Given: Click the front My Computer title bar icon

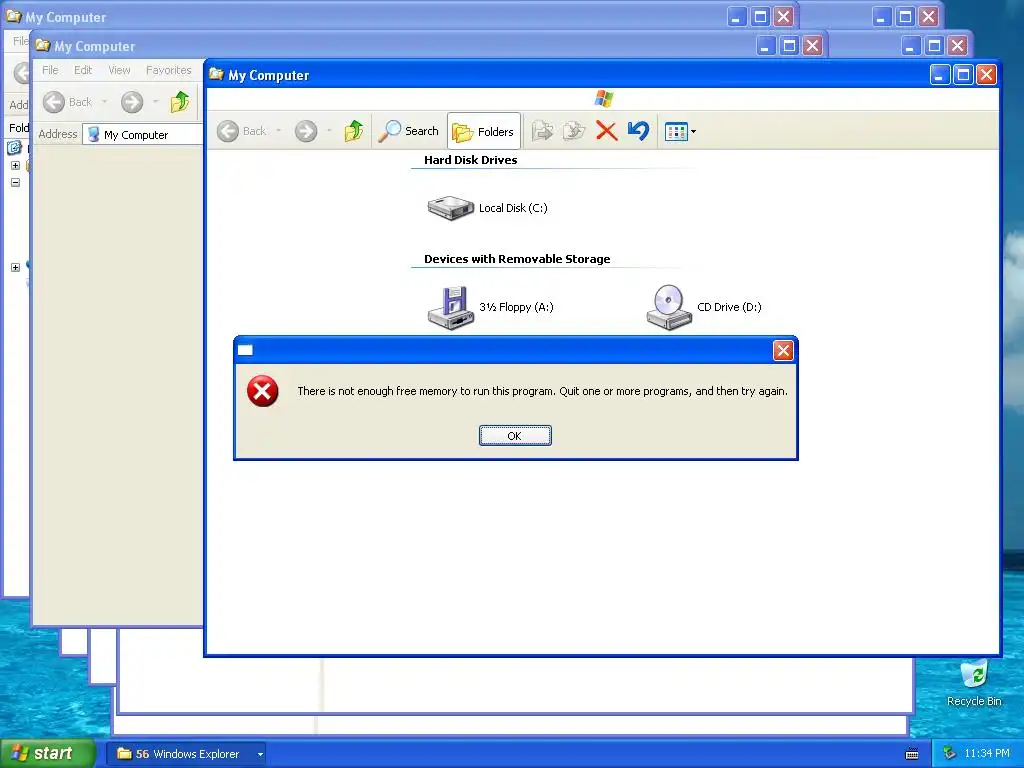Looking at the screenshot, I should pos(216,74).
